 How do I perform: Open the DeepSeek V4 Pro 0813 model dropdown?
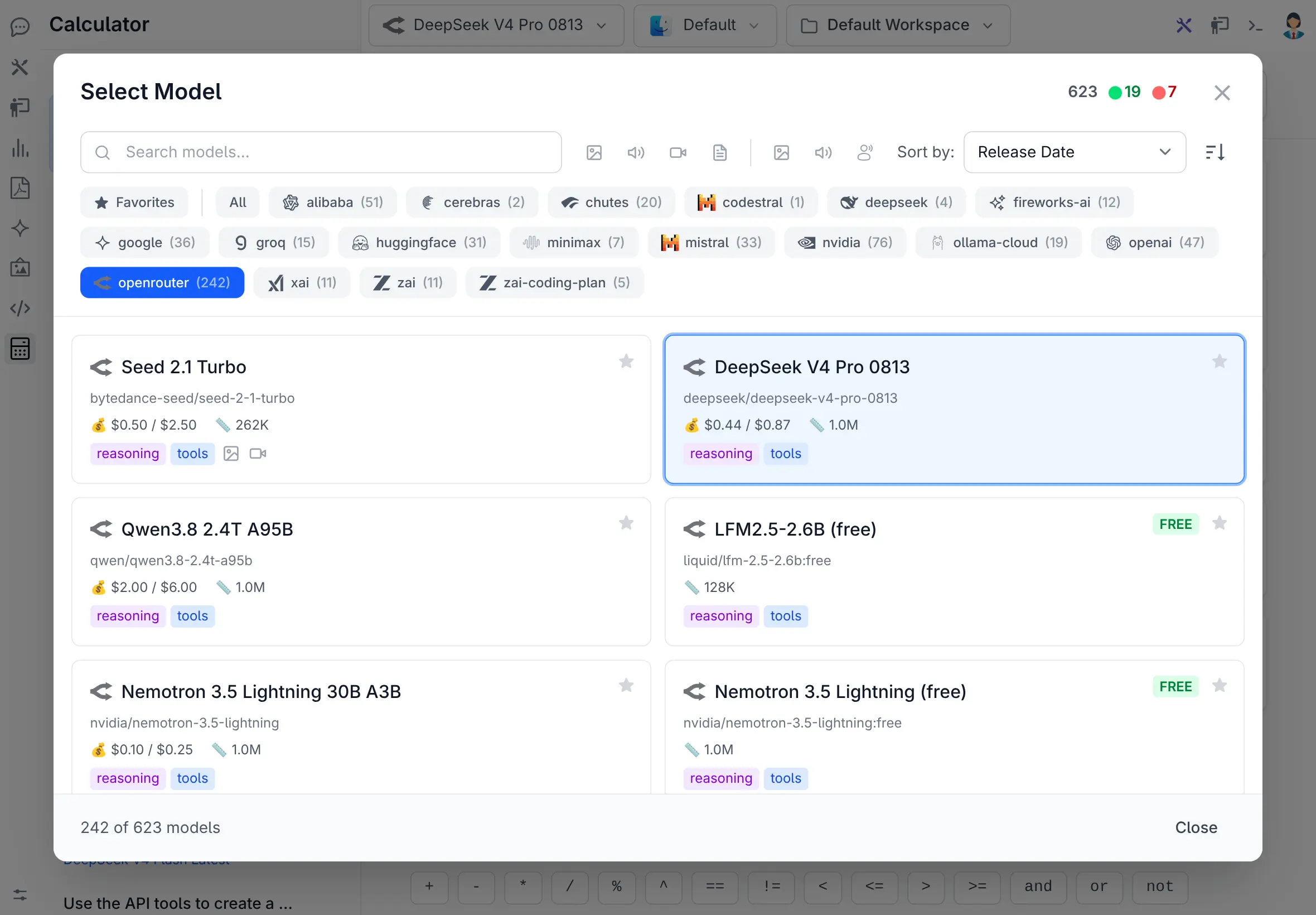pyautogui.click(x=496, y=25)
